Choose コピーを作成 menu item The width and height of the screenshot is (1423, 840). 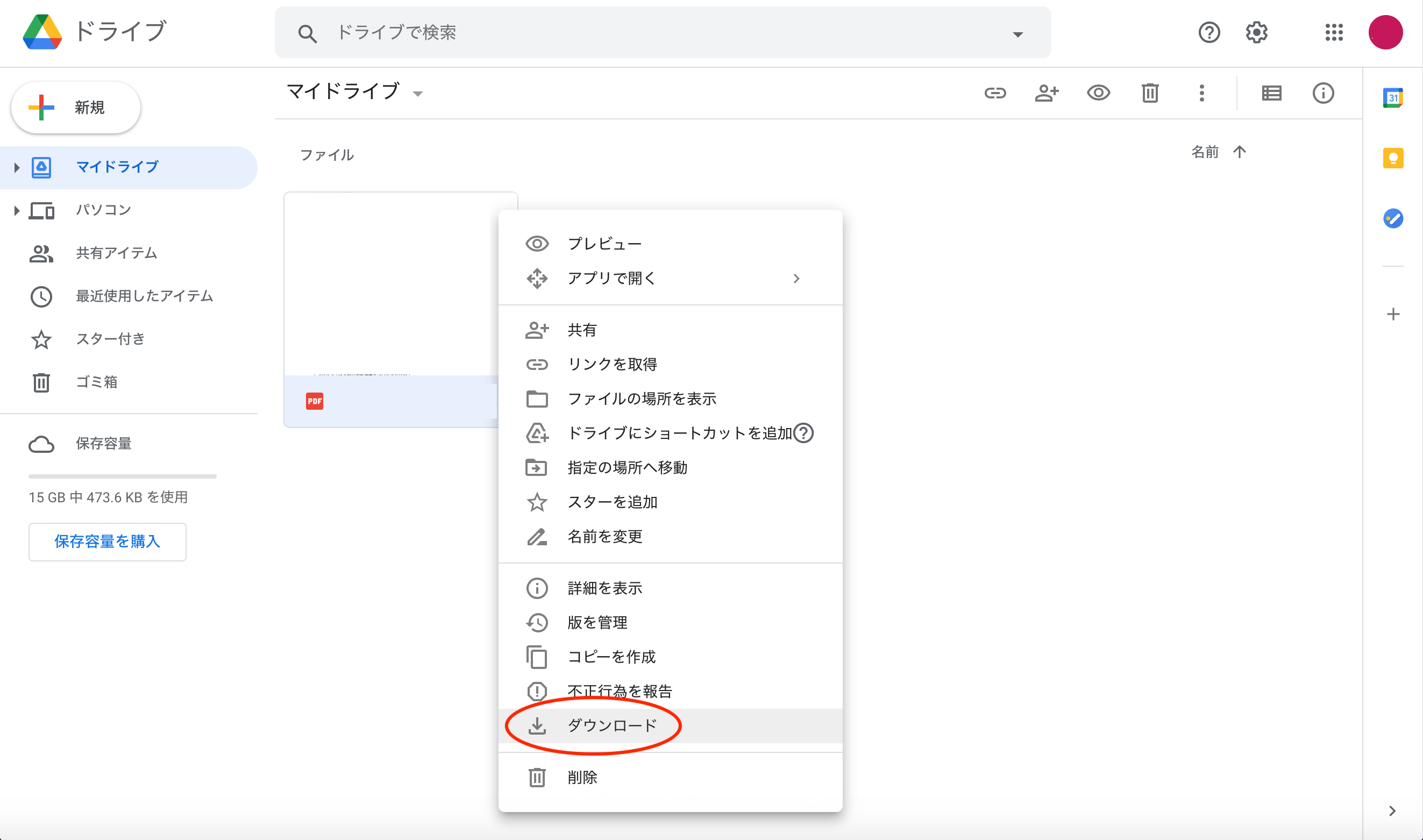[670, 657]
